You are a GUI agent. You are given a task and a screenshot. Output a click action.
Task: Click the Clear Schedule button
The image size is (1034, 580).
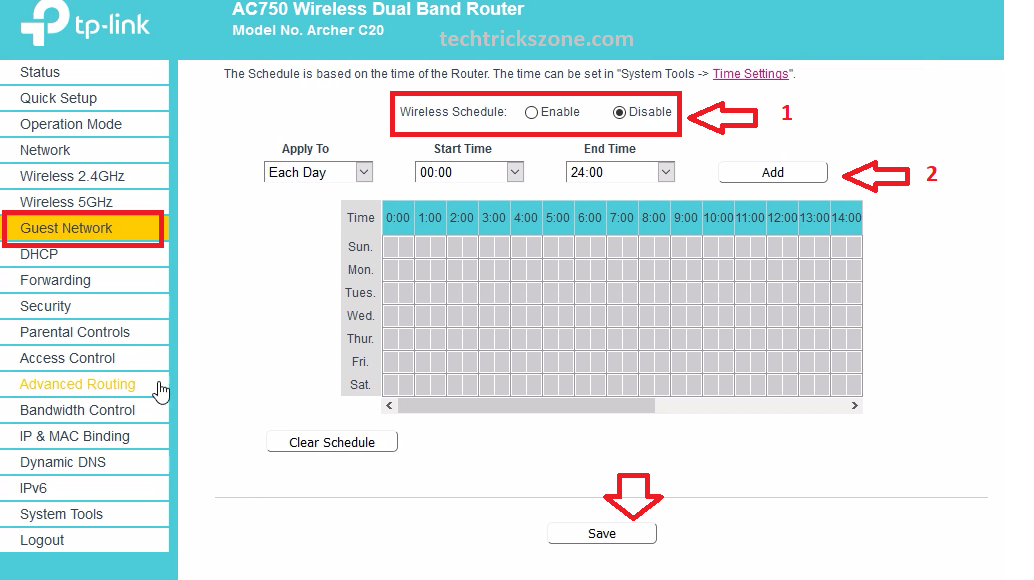(x=332, y=442)
